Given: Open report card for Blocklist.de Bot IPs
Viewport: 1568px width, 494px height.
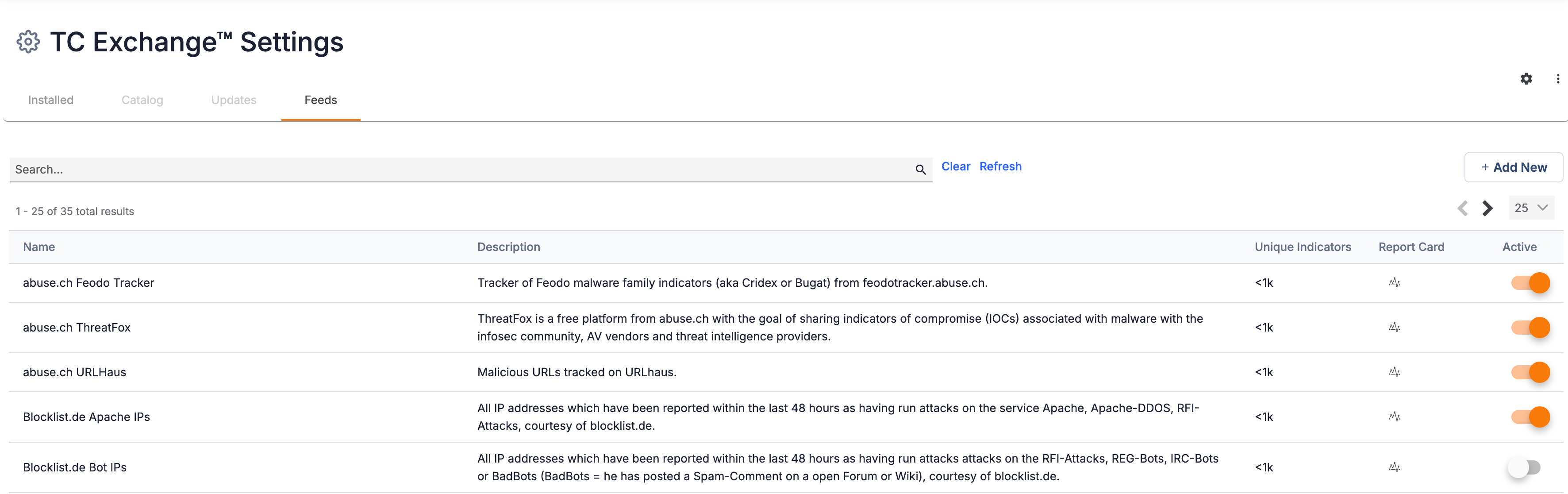Looking at the screenshot, I should point(1394,467).
